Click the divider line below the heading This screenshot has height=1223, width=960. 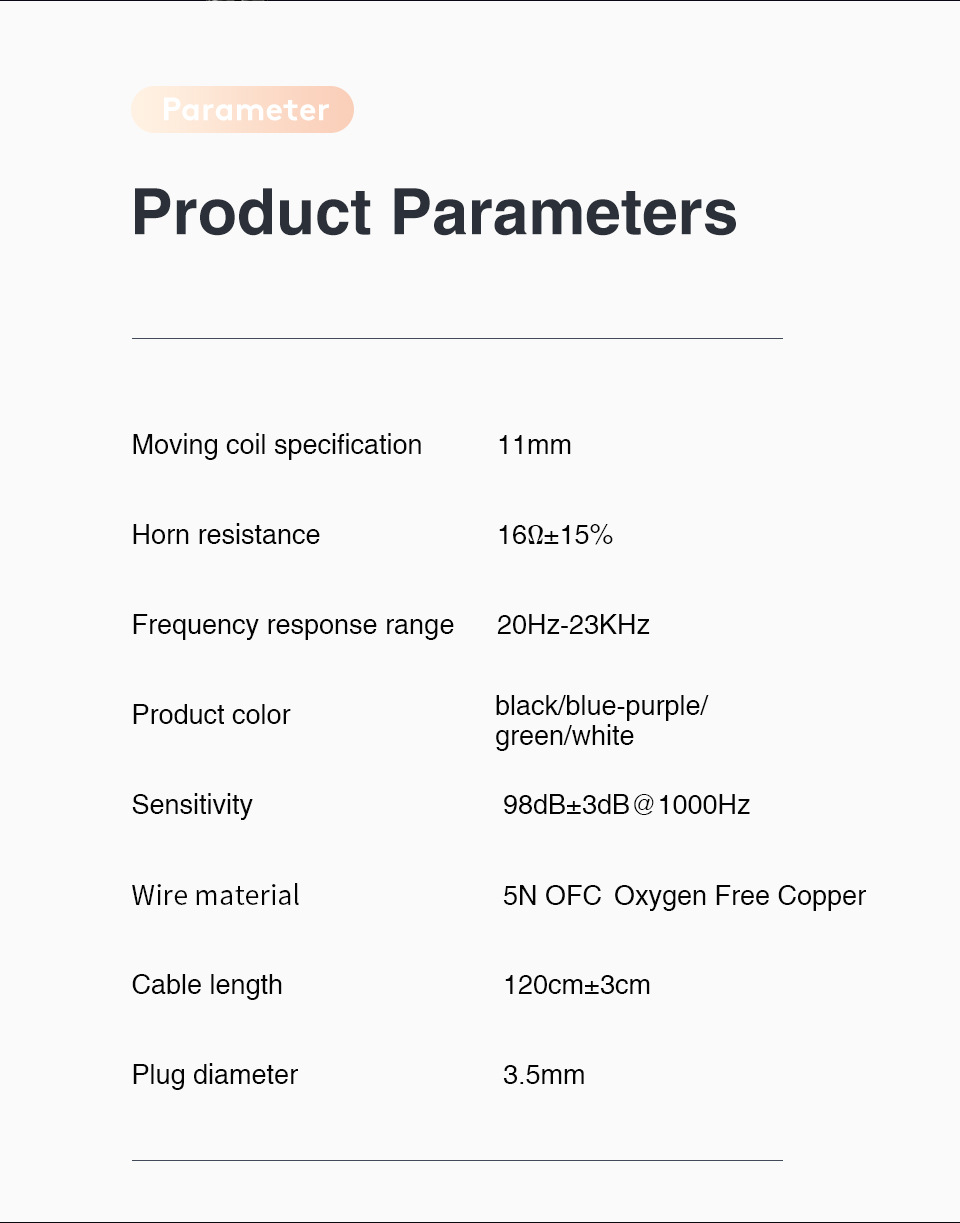457,339
